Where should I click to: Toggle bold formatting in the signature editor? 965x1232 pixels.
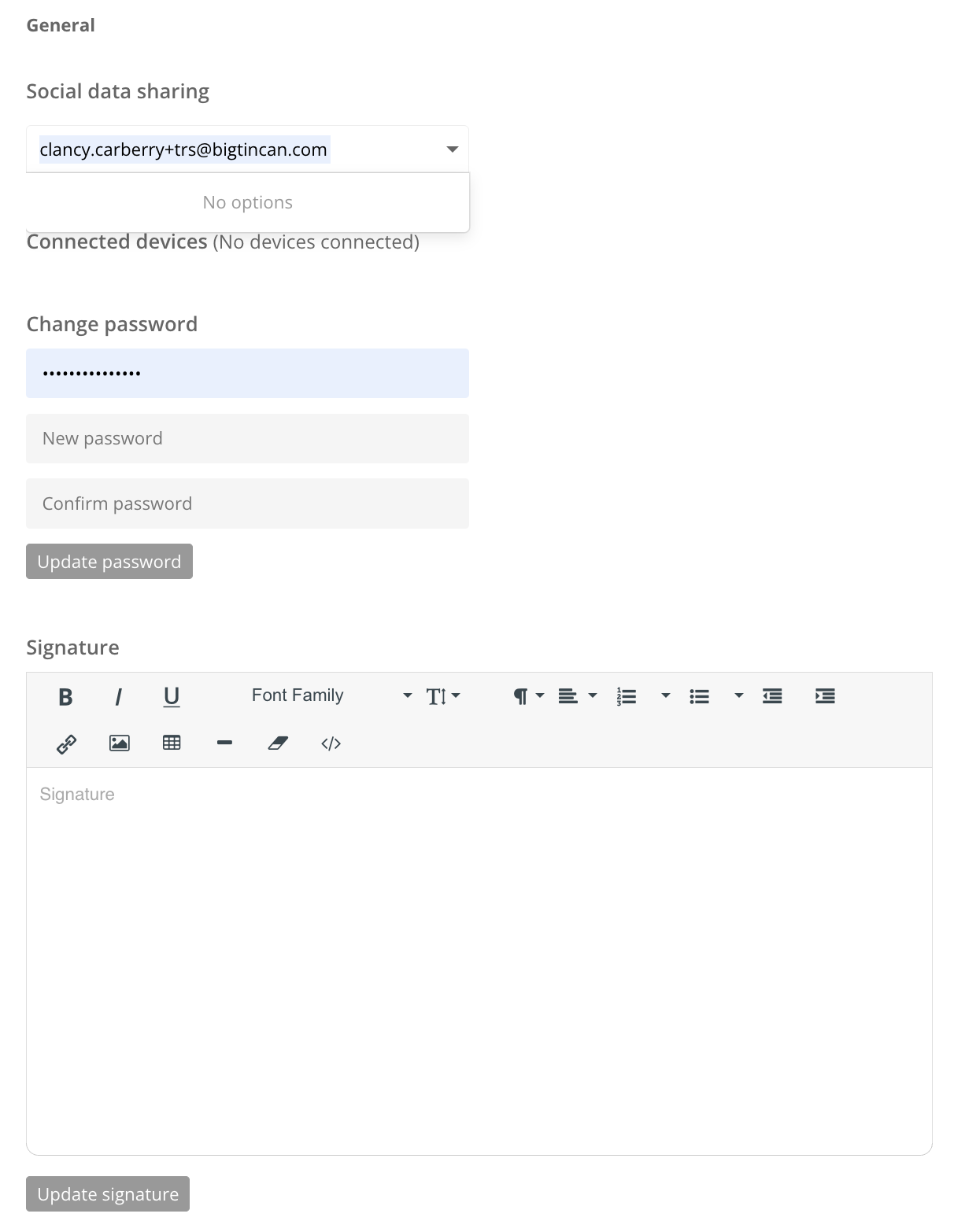pos(66,695)
